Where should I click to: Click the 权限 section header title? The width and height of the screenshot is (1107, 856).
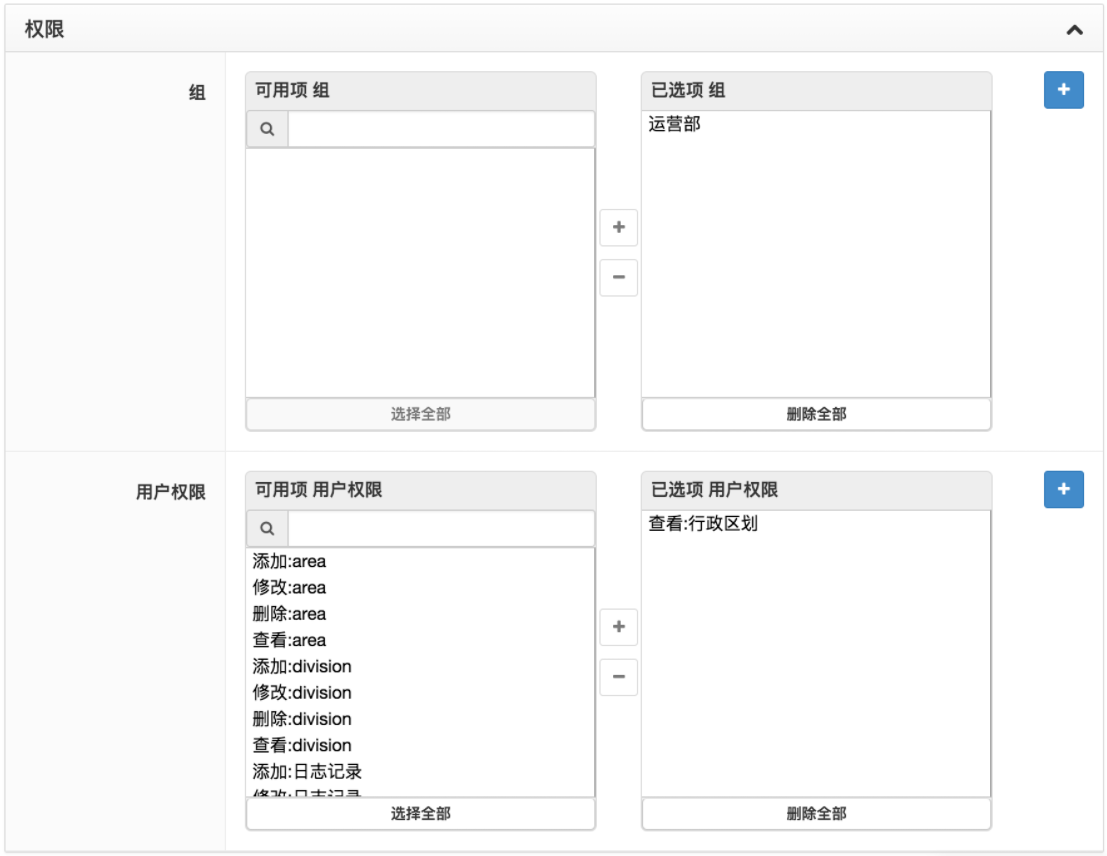click(x=44, y=29)
